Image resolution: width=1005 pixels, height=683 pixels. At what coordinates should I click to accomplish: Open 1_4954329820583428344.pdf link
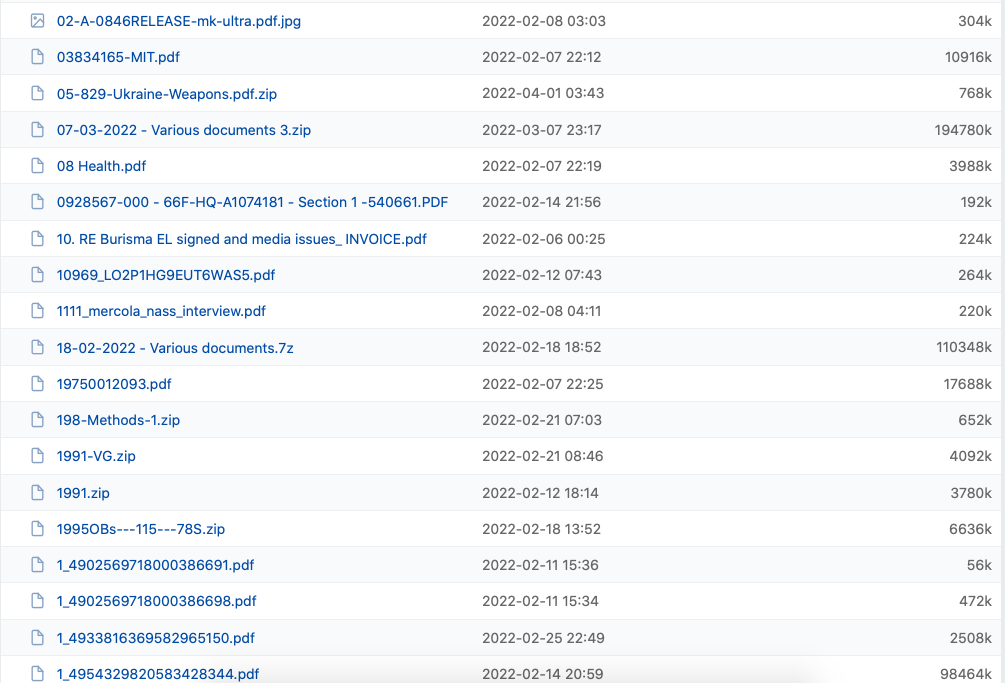pos(158,674)
